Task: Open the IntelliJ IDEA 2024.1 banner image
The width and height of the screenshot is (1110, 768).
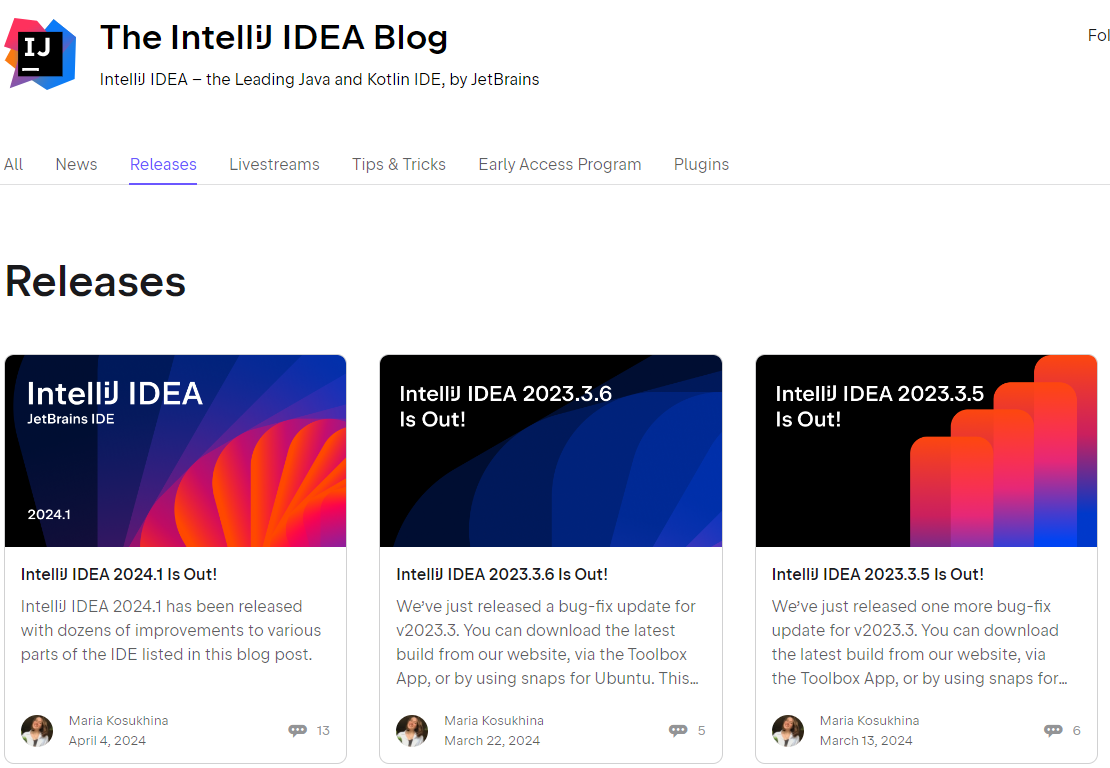Action: 176,451
